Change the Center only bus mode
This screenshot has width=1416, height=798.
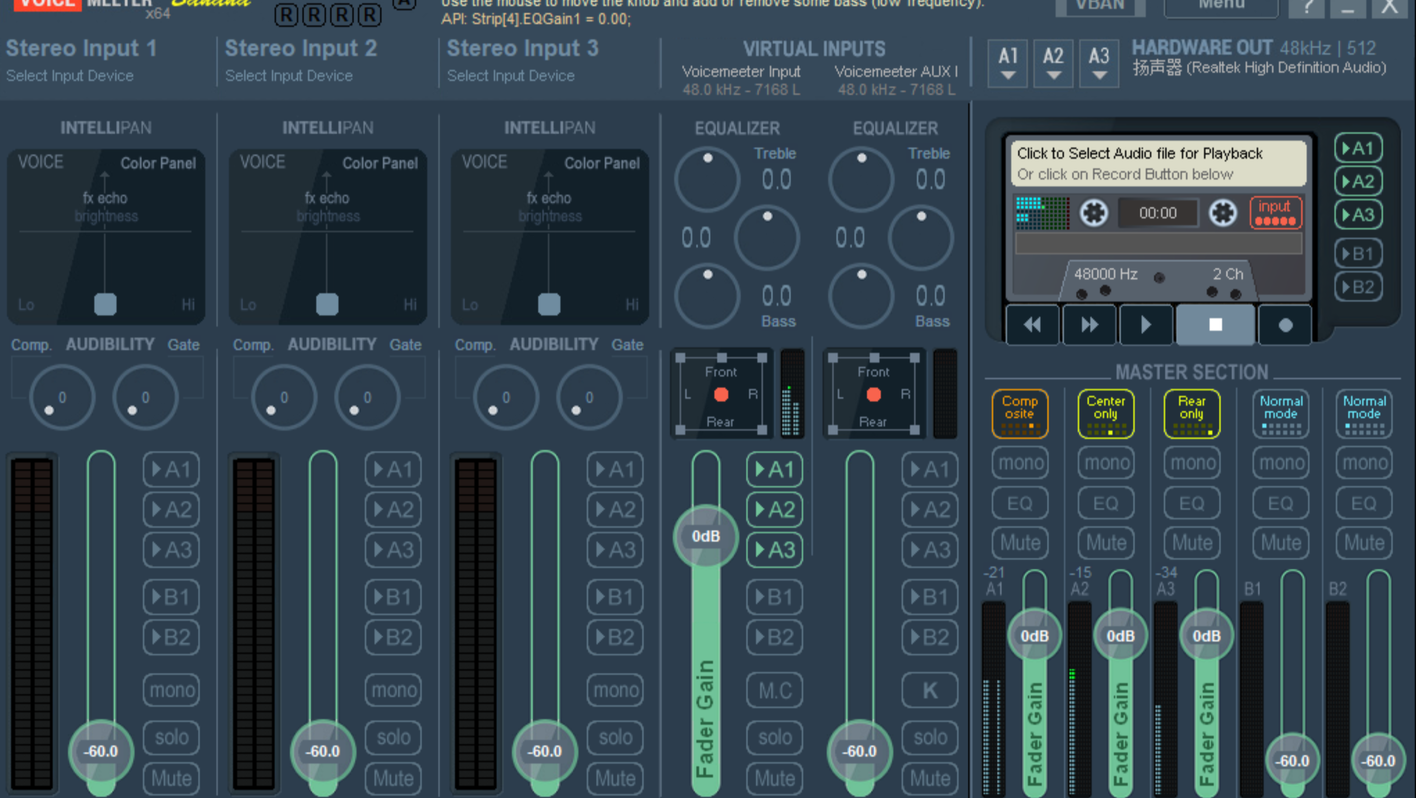(x=1106, y=413)
